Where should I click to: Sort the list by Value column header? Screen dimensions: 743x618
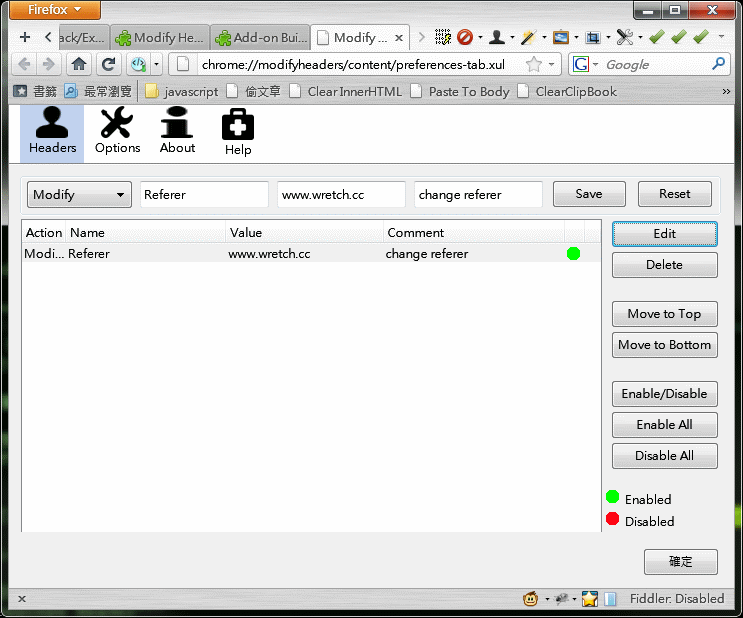pyautogui.click(x=304, y=232)
